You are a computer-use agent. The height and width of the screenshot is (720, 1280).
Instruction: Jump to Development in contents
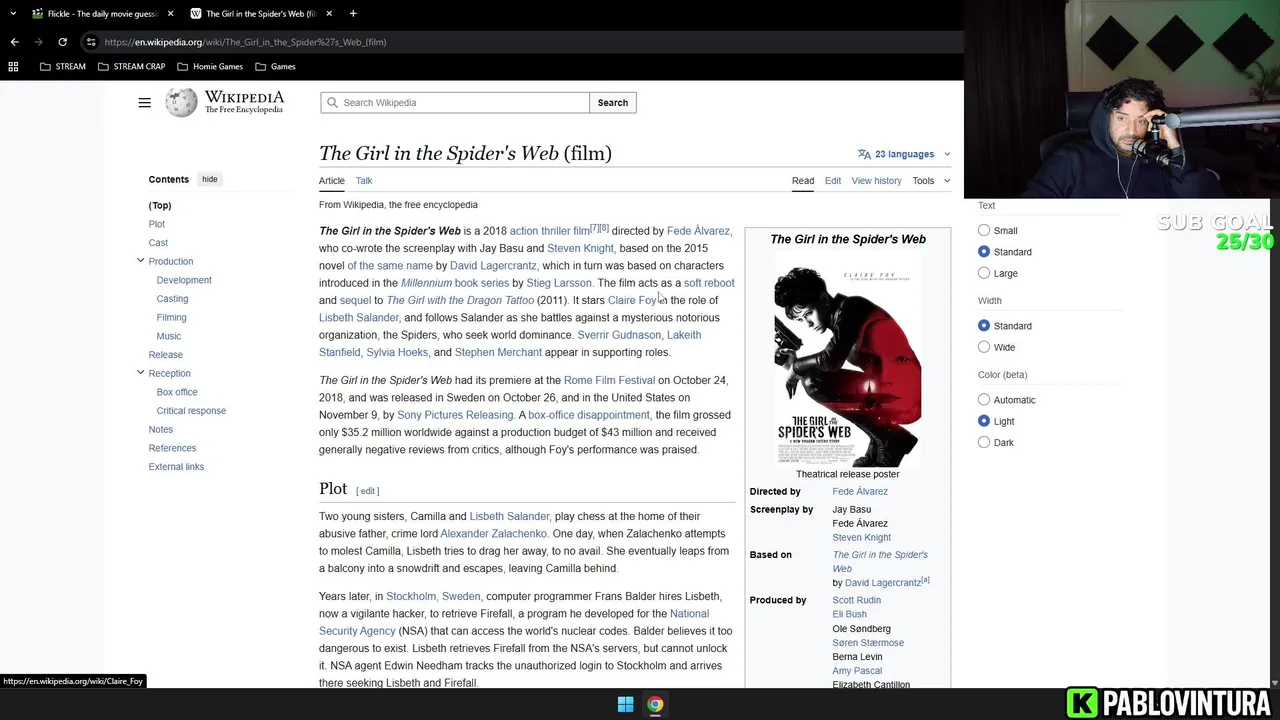[184, 280]
